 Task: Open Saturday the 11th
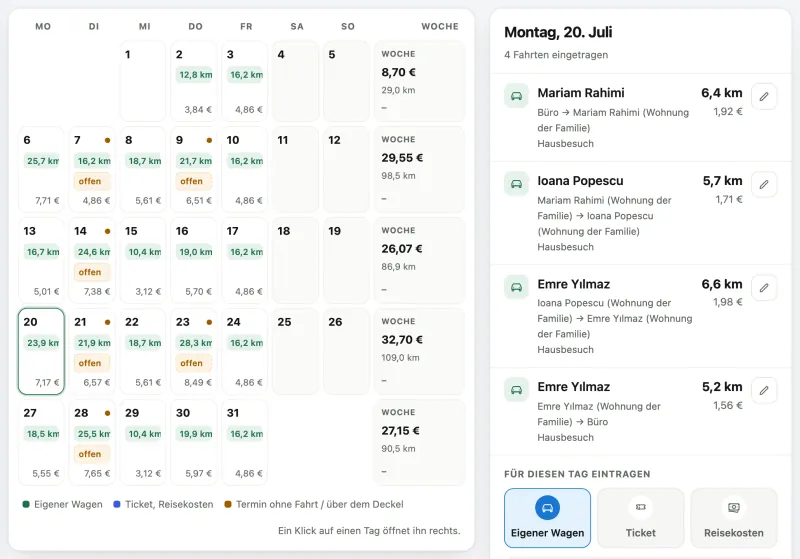(x=295, y=169)
